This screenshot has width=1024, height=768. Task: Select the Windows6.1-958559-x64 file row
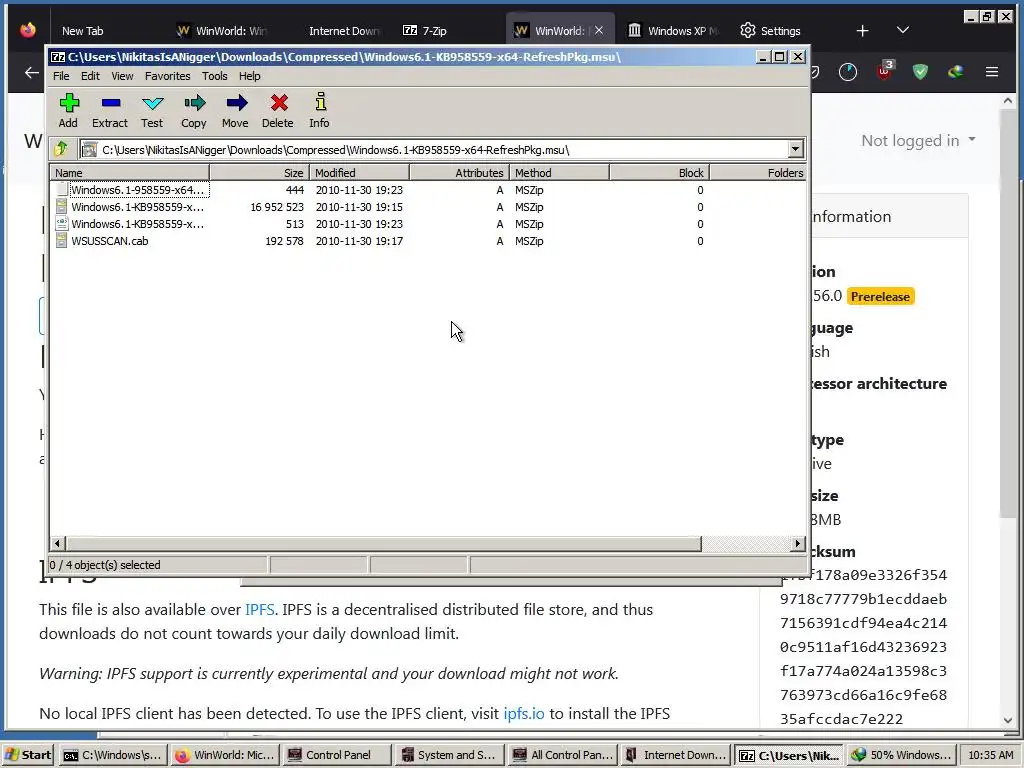point(428,190)
